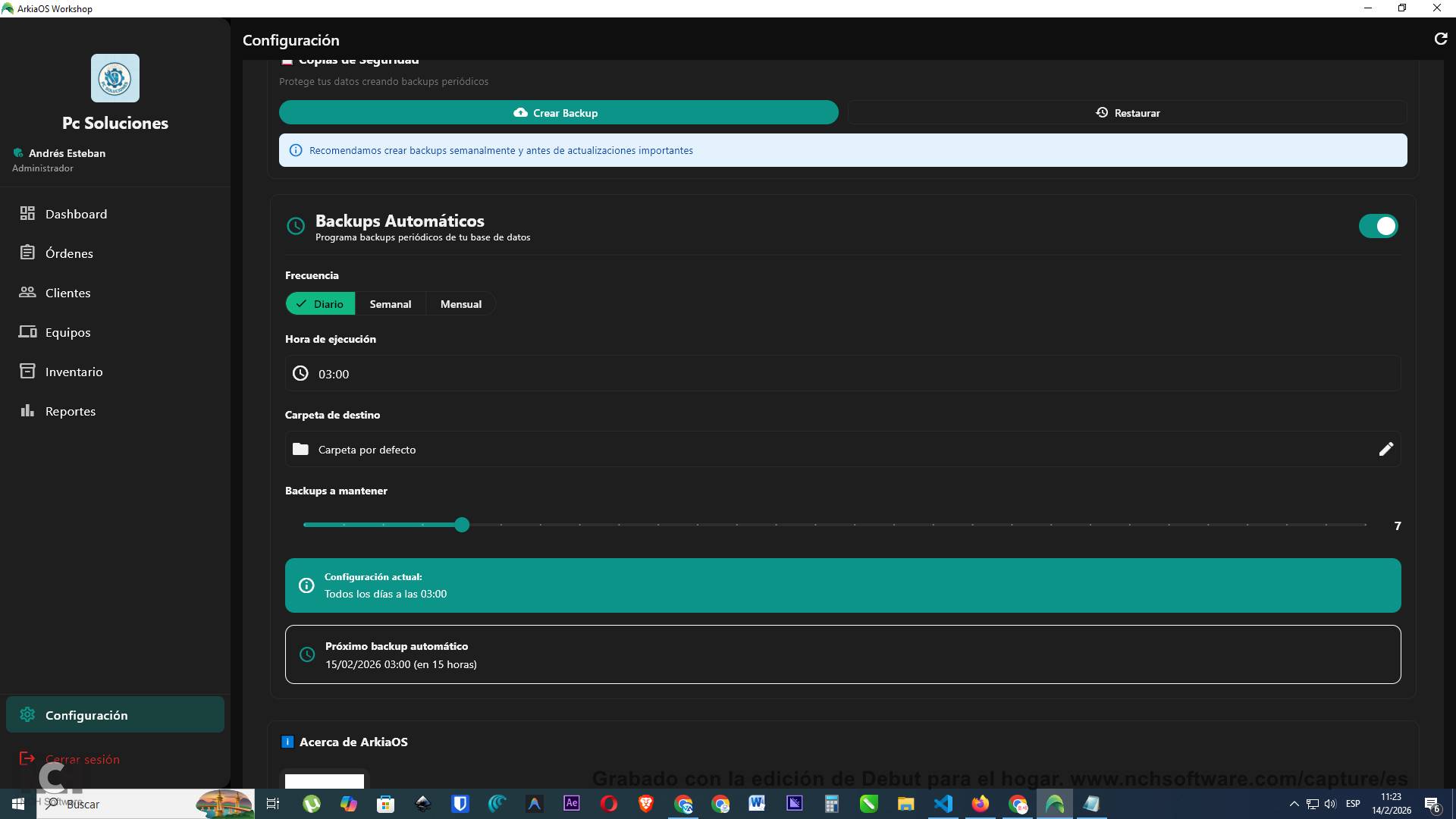Select Diario frequency option
This screenshot has width=1456, height=819.
320,304
